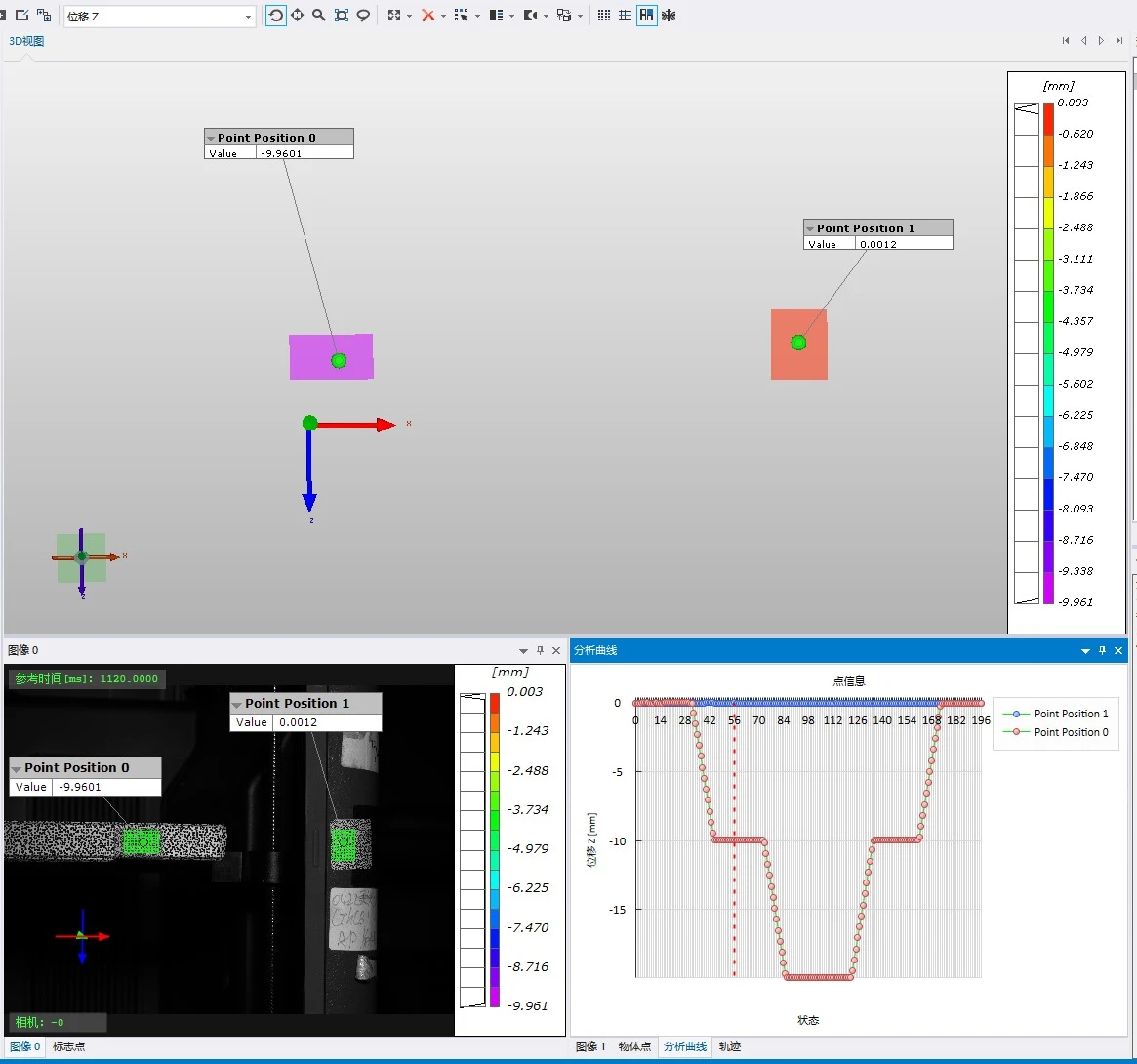
Task: Toggle the highlighted split-panel layout button
Action: point(647,16)
